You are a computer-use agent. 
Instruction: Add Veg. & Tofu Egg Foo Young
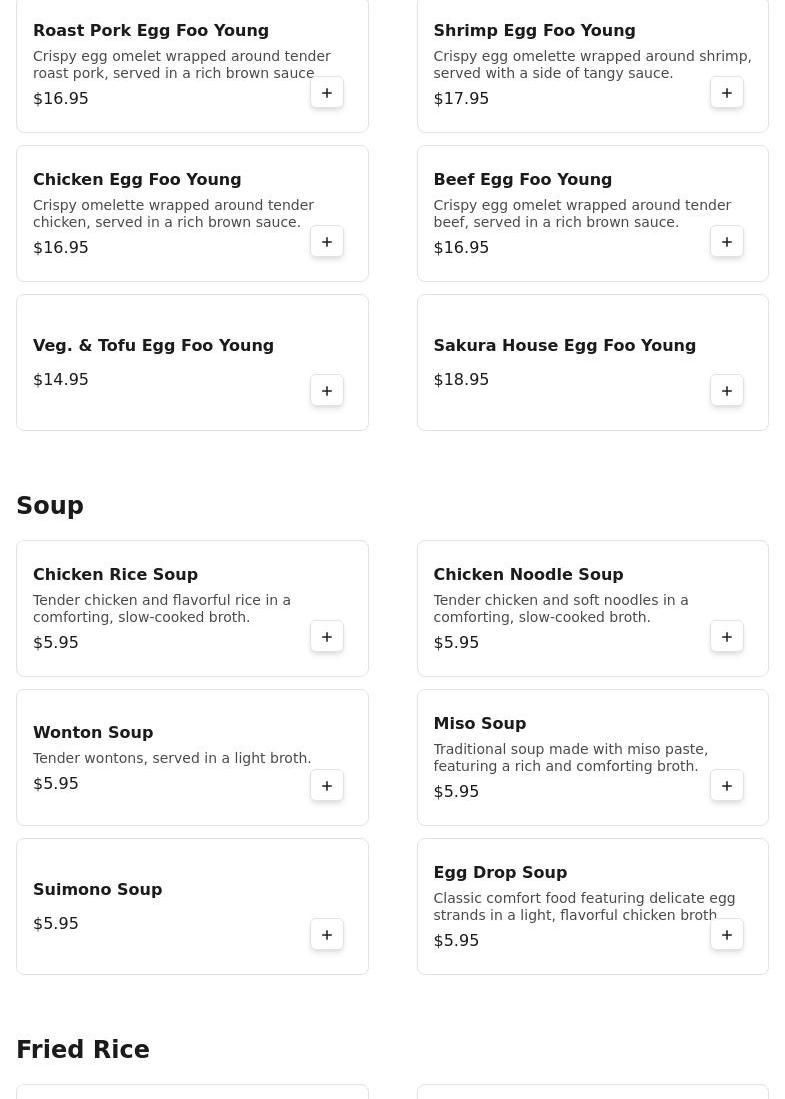[327, 391]
